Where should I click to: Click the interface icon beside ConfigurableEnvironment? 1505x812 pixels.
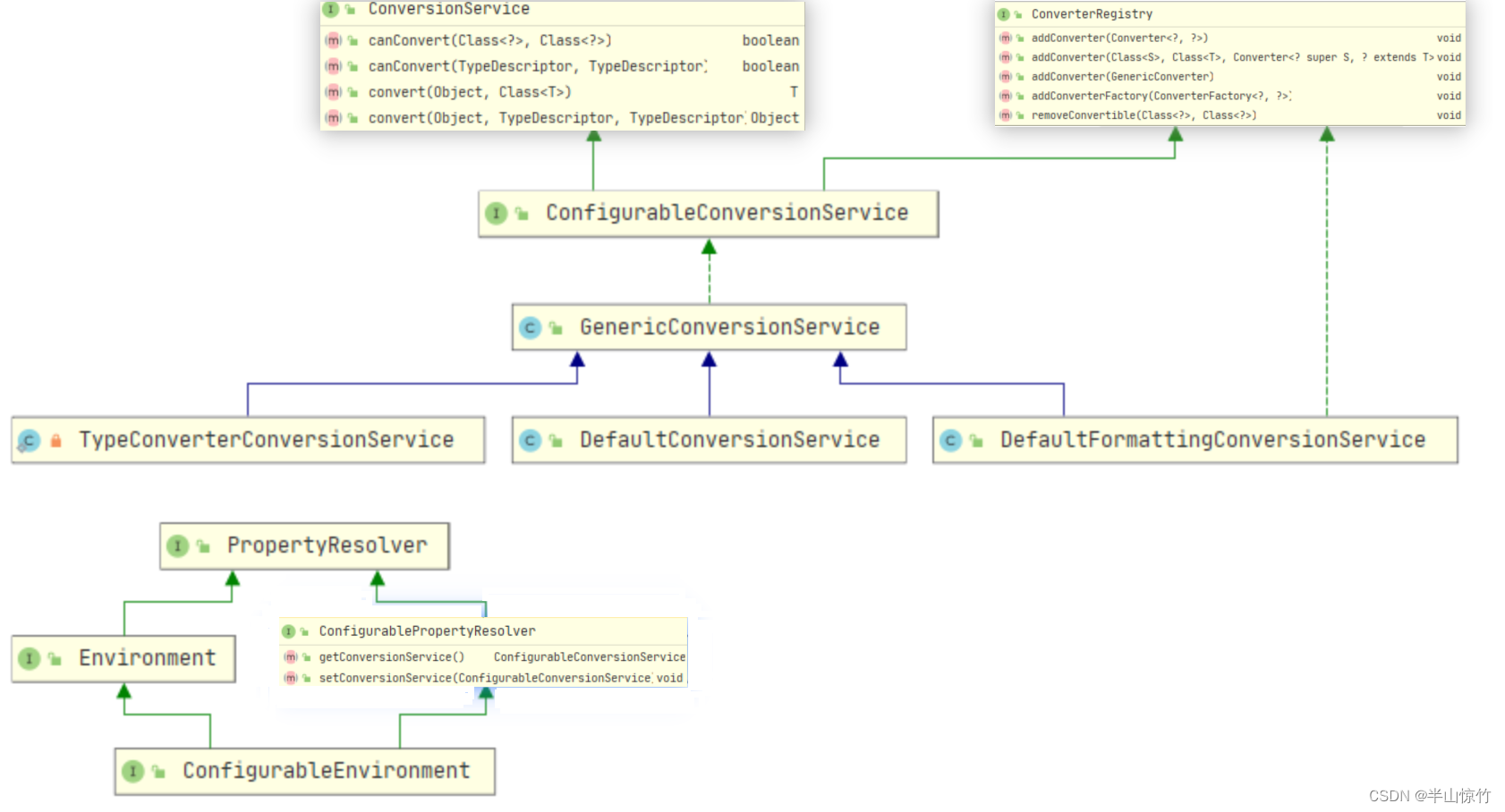132,772
